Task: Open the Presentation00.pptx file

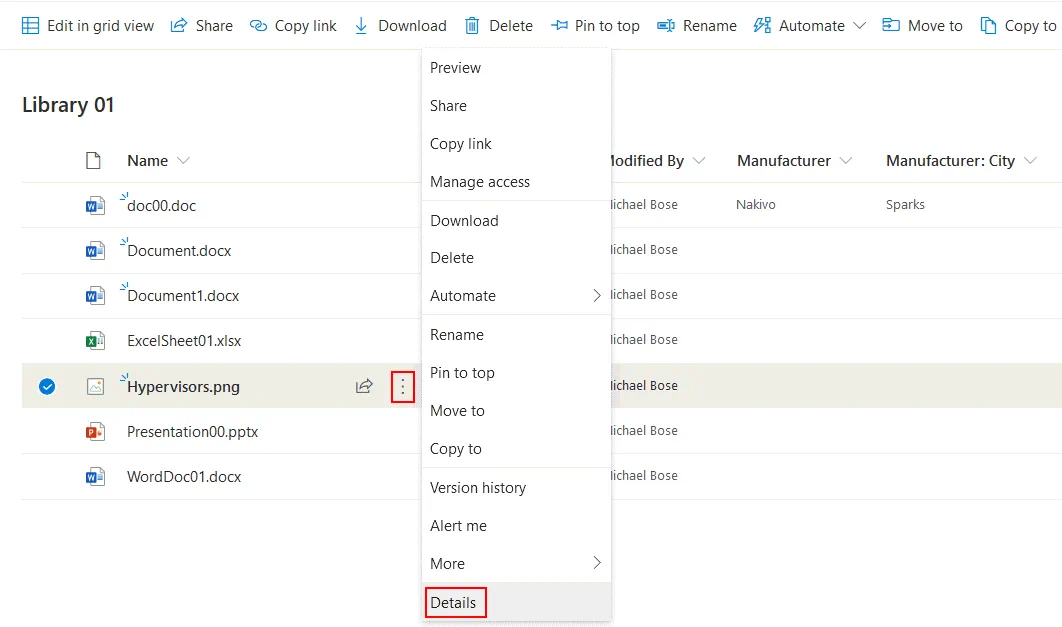Action: [x=192, y=432]
